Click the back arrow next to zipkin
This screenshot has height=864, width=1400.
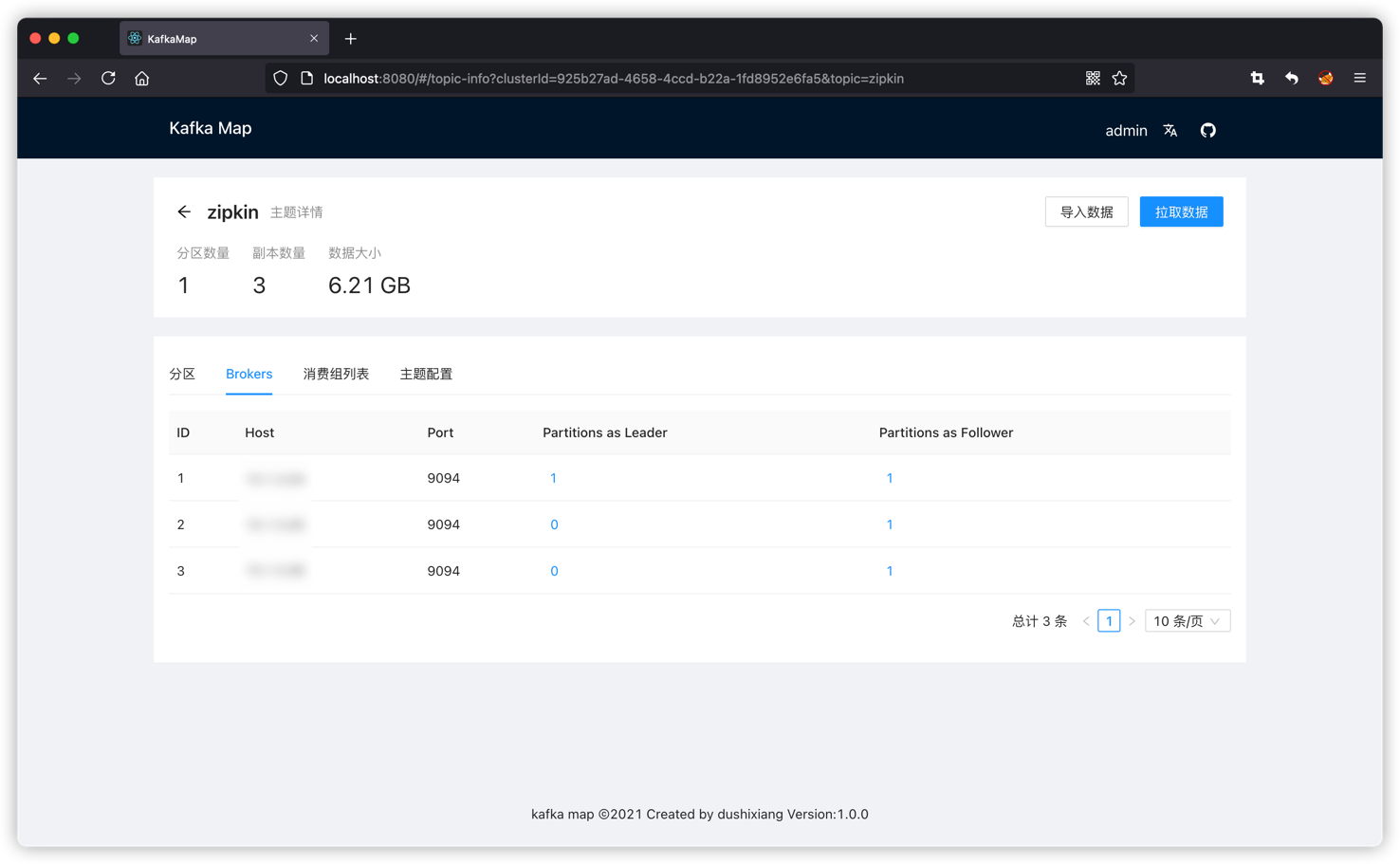(184, 211)
